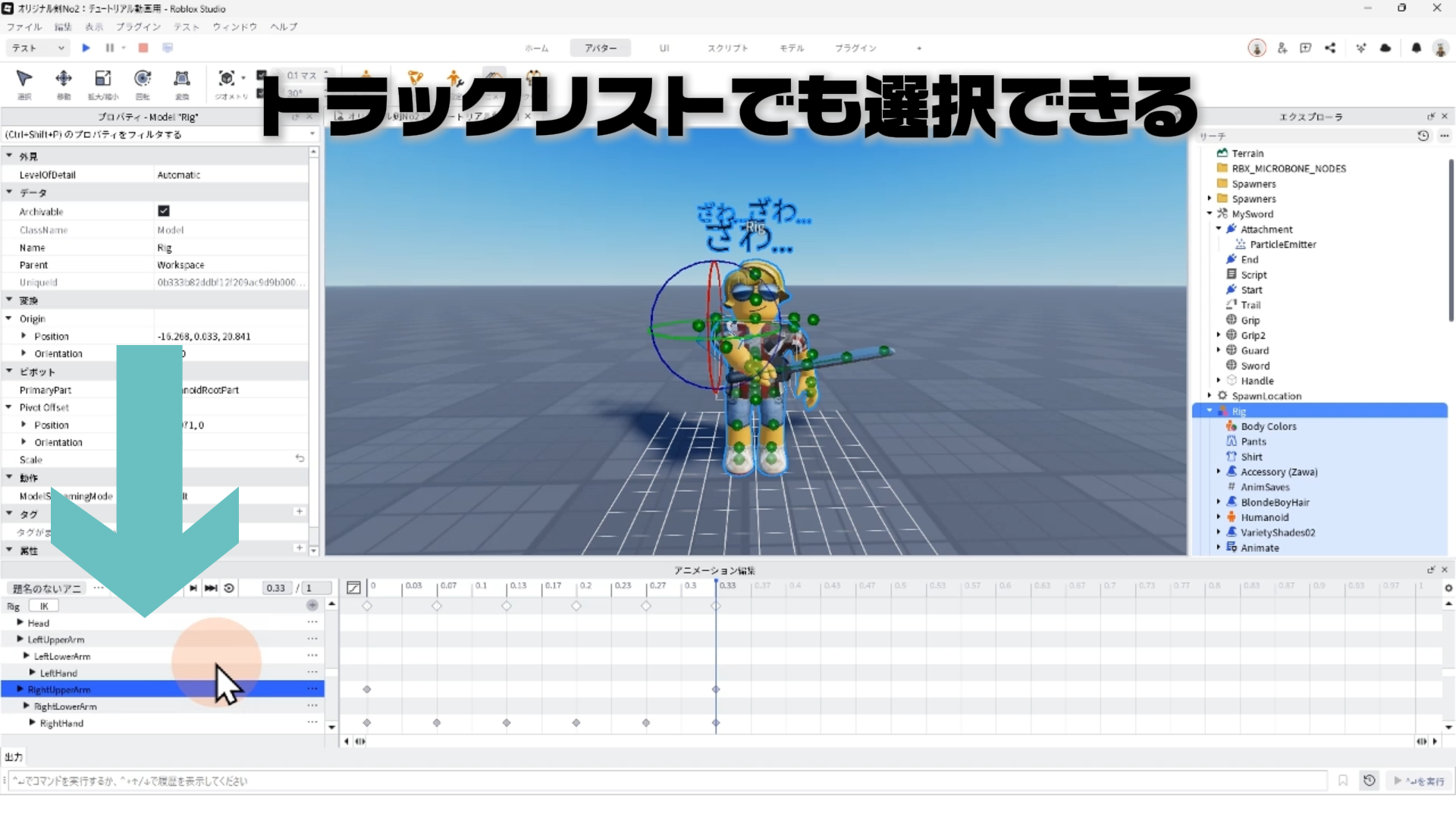The image size is (1456, 819).
Task: Select Humanoid in the Explorer
Action: tap(1264, 517)
